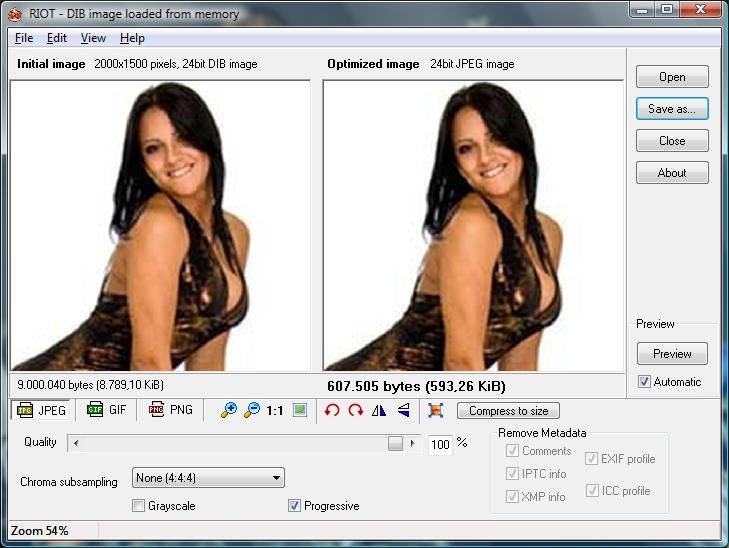Flip the image horizontally
Image resolution: width=729 pixels, height=548 pixels.
[379, 411]
